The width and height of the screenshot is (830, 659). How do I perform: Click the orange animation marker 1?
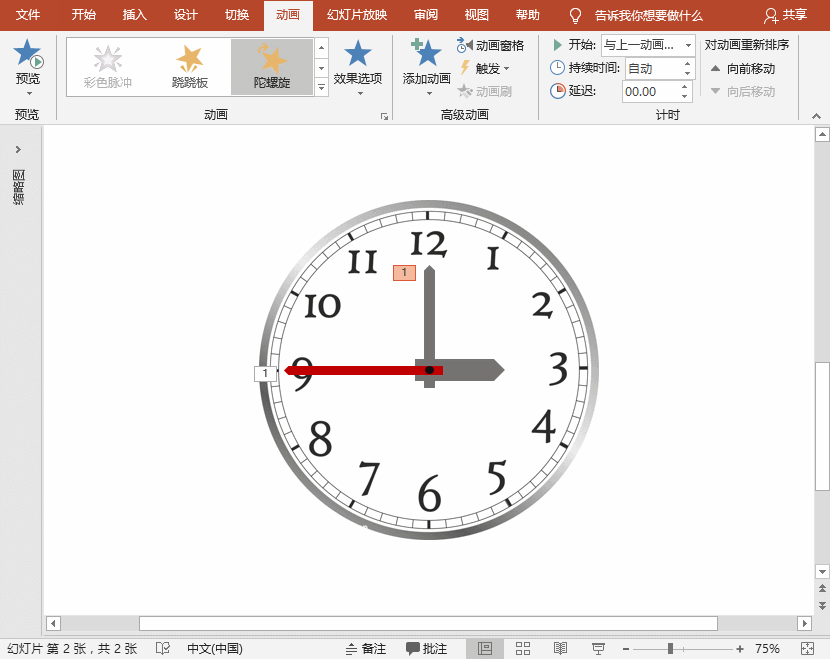[404, 273]
